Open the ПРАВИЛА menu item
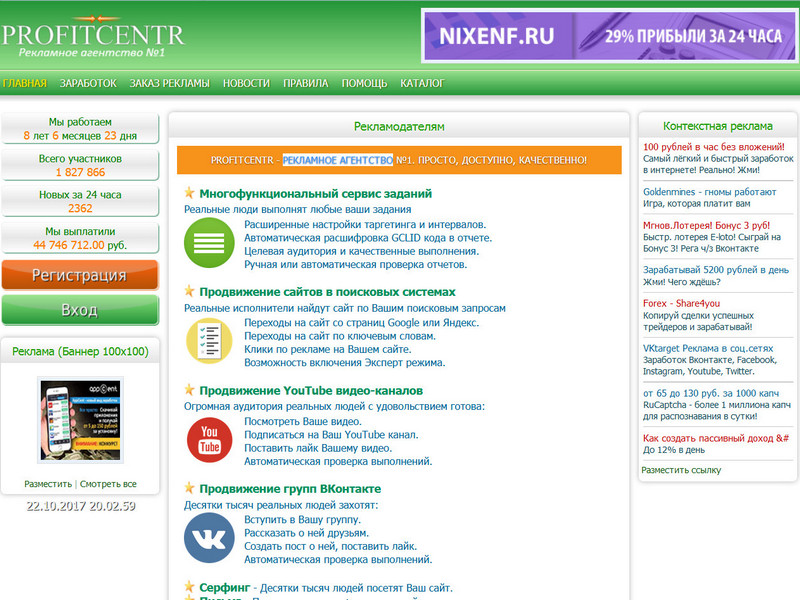This screenshot has width=800, height=600. coord(306,83)
